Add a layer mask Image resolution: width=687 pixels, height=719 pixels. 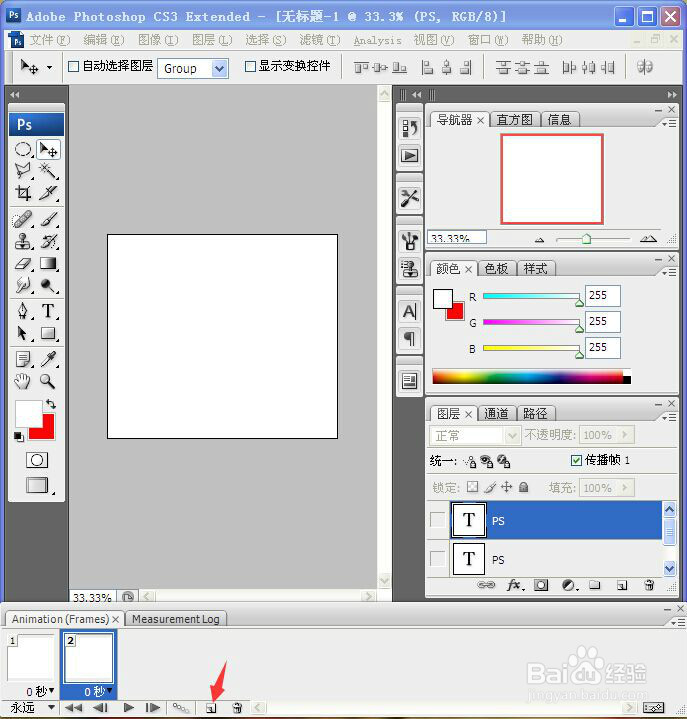(x=541, y=585)
